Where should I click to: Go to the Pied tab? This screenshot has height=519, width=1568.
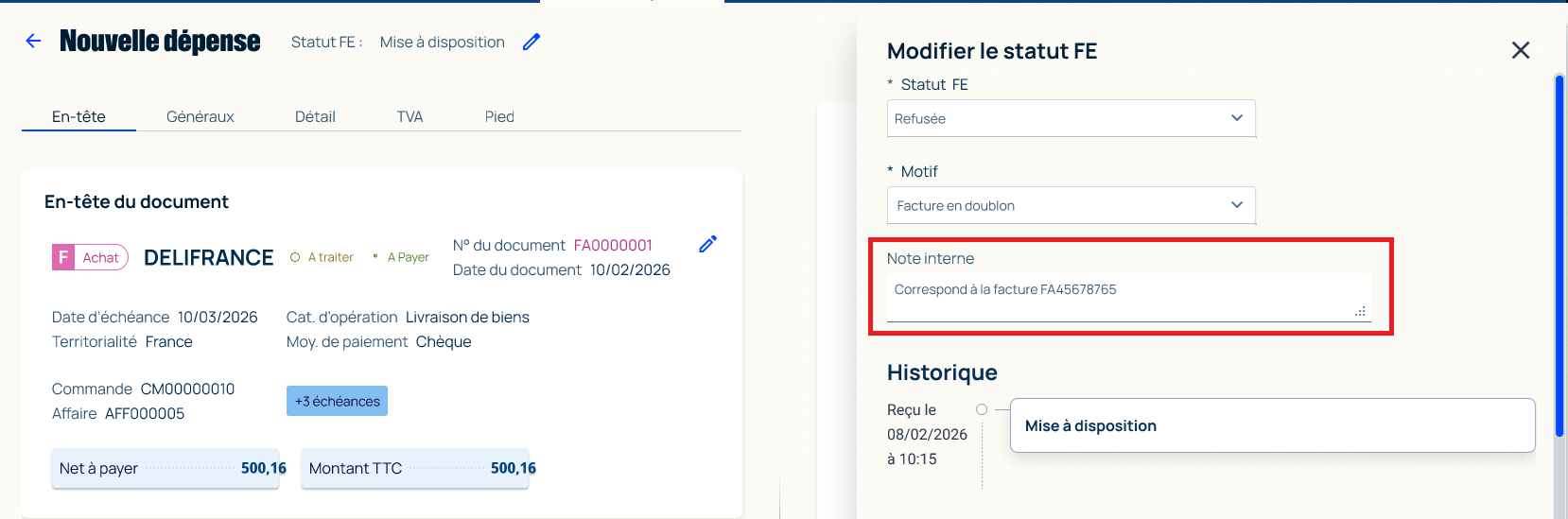click(499, 116)
